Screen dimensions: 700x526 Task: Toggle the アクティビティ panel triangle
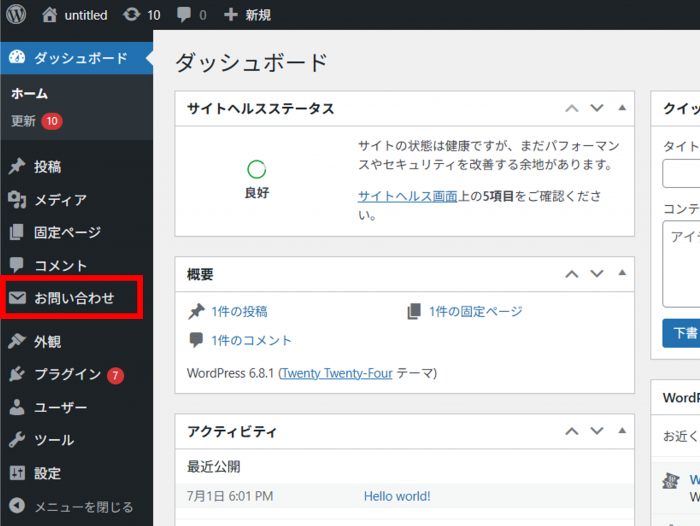click(x=622, y=431)
